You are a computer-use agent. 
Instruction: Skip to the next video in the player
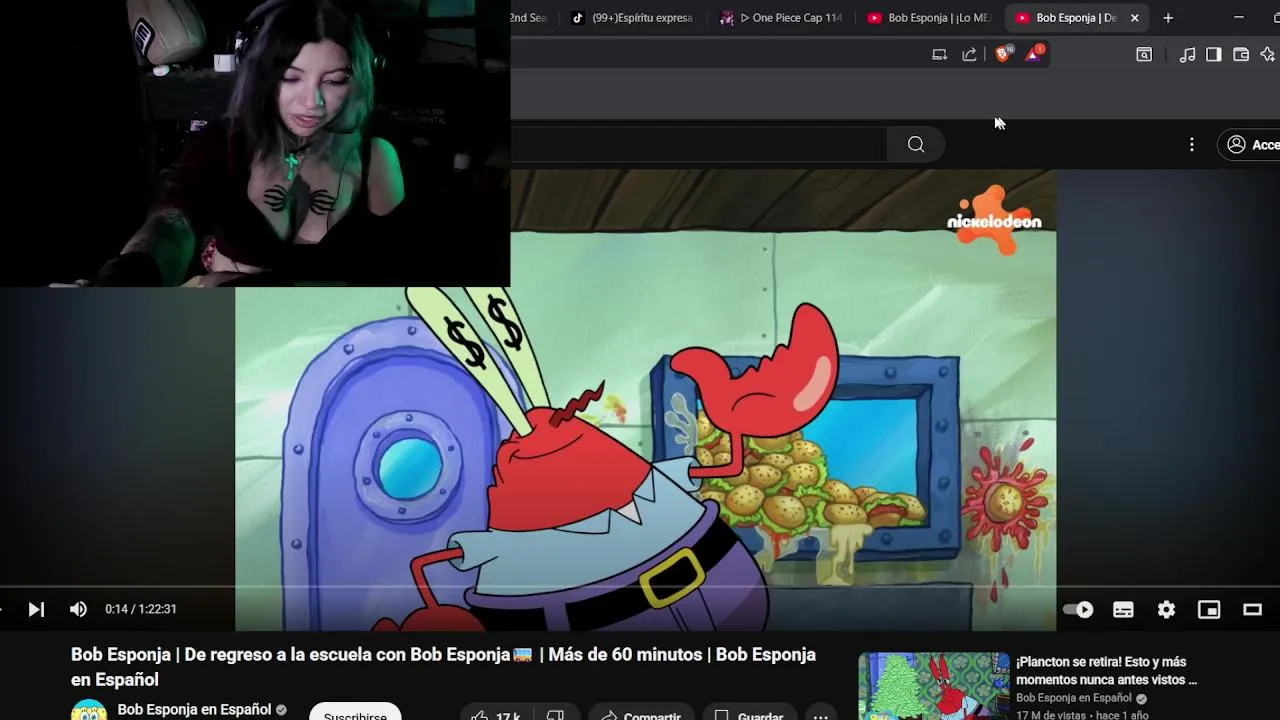(36, 609)
